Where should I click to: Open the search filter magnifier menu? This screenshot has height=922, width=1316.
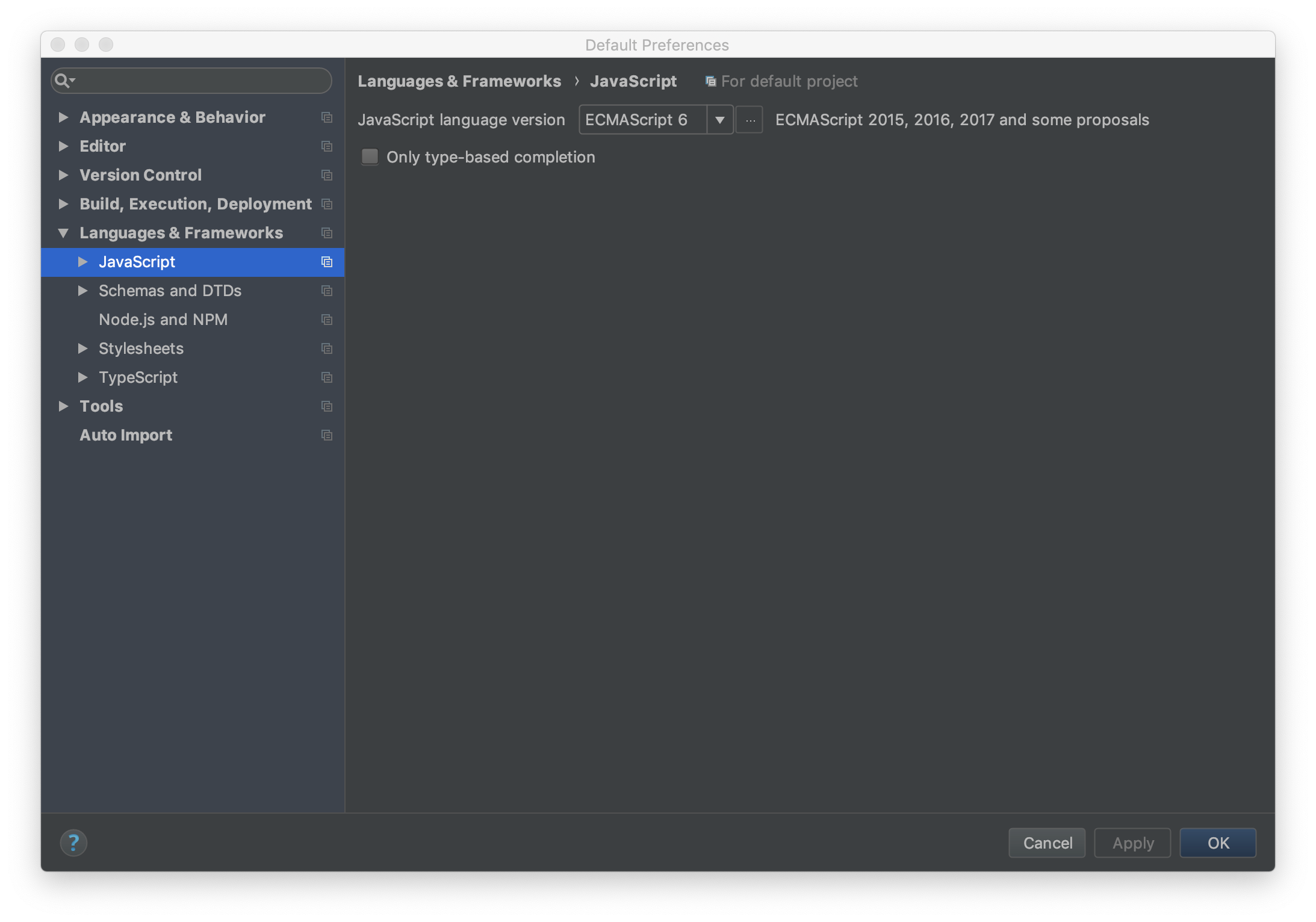(66, 80)
